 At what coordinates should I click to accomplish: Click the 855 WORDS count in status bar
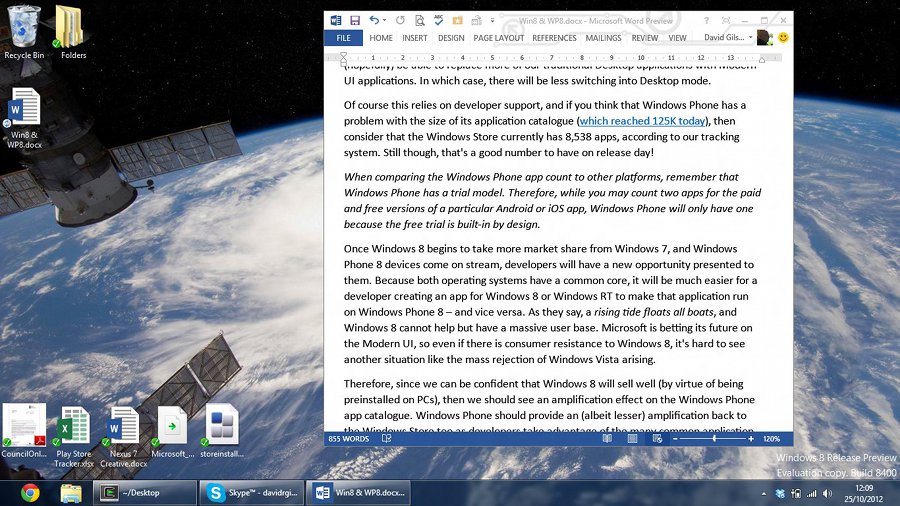pyautogui.click(x=348, y=439)
